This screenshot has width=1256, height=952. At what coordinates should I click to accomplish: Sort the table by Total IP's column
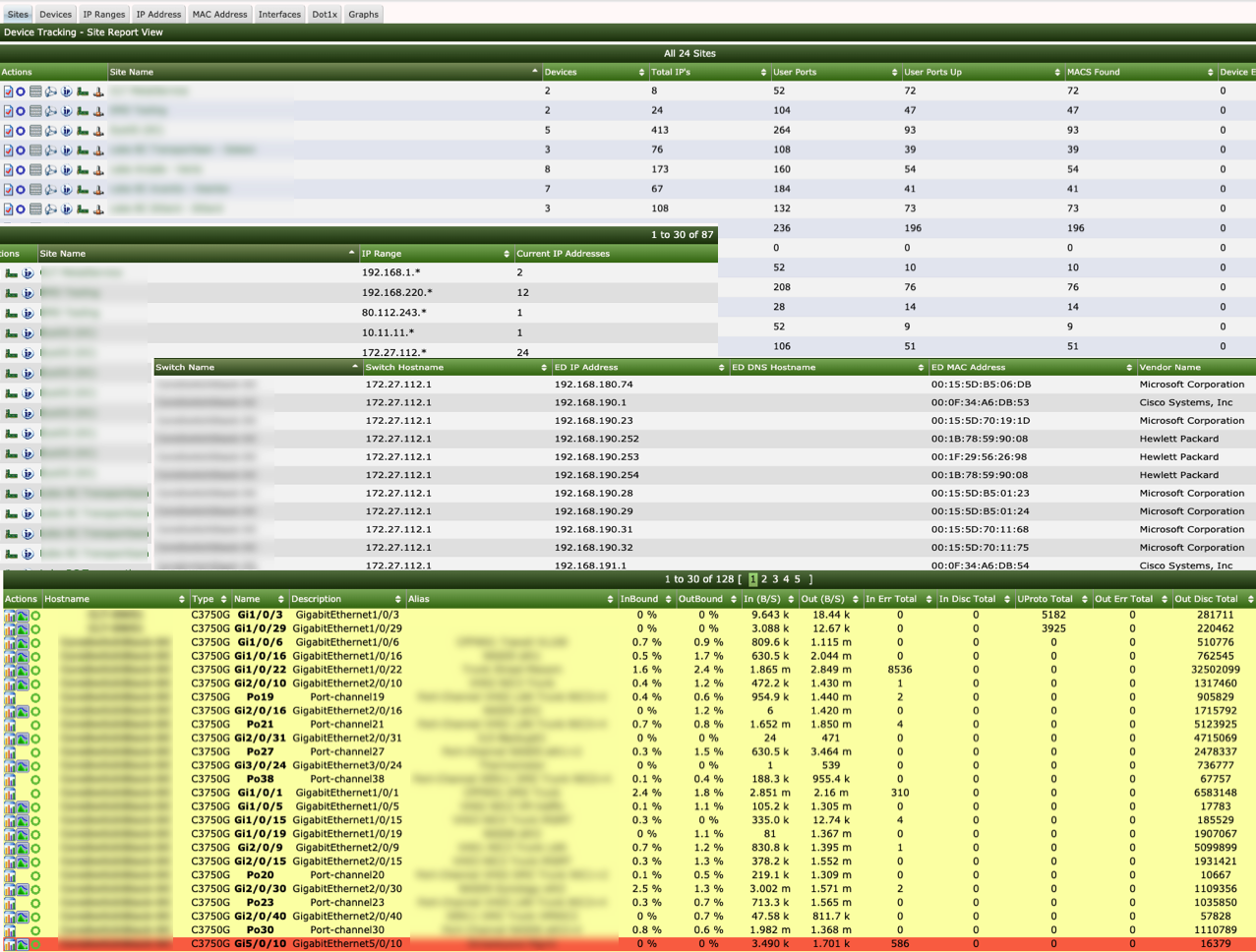click(708, 72)
